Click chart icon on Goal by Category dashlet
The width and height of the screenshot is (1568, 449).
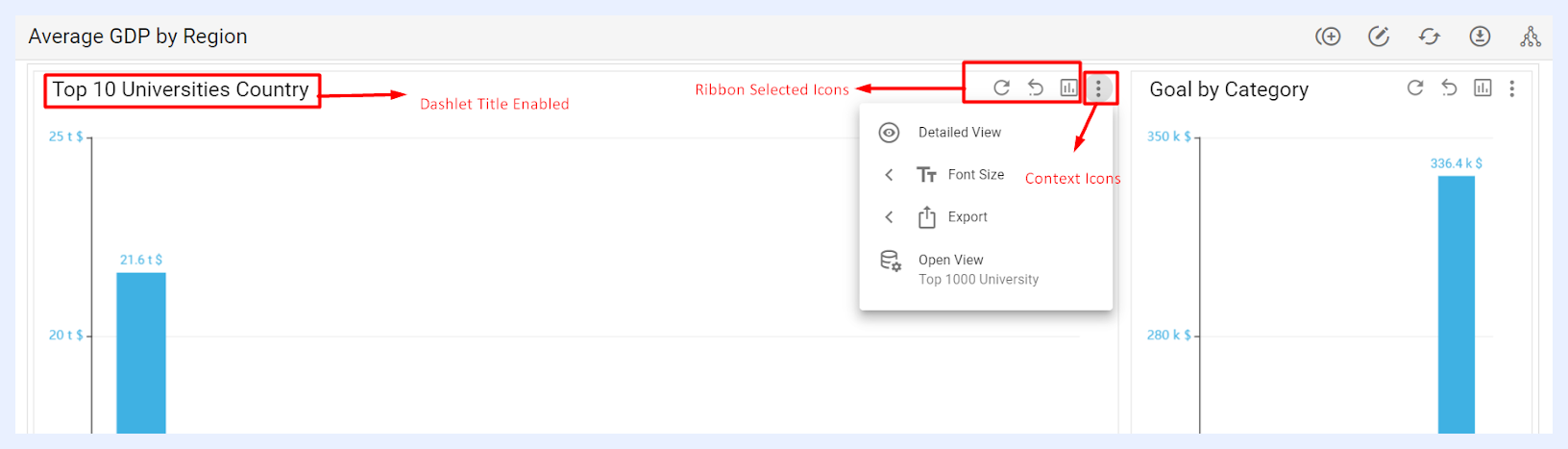pyautogui.click(x=1482, y=87)
